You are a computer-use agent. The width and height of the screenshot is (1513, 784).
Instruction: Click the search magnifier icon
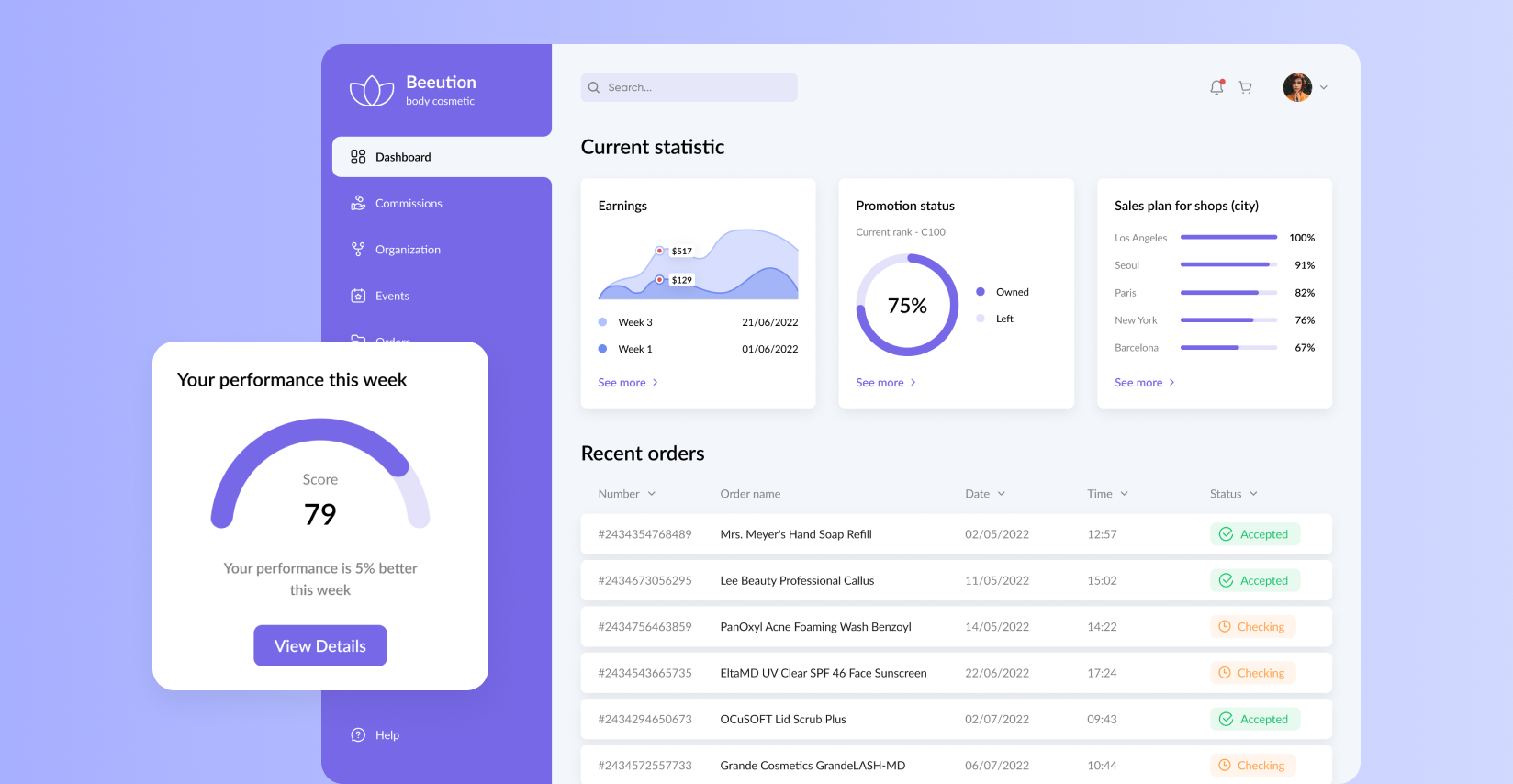click(x=594, y=87)
